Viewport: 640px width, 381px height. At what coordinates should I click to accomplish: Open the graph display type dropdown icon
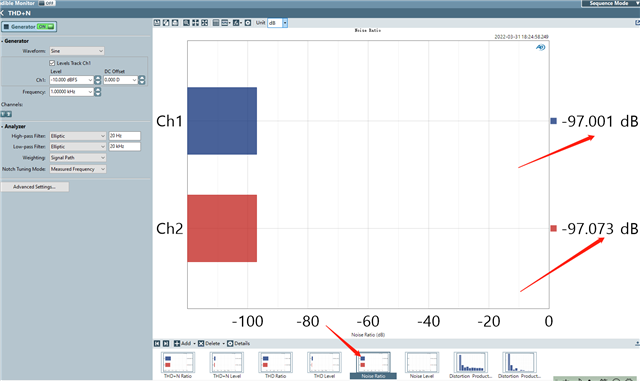point(226,23)
